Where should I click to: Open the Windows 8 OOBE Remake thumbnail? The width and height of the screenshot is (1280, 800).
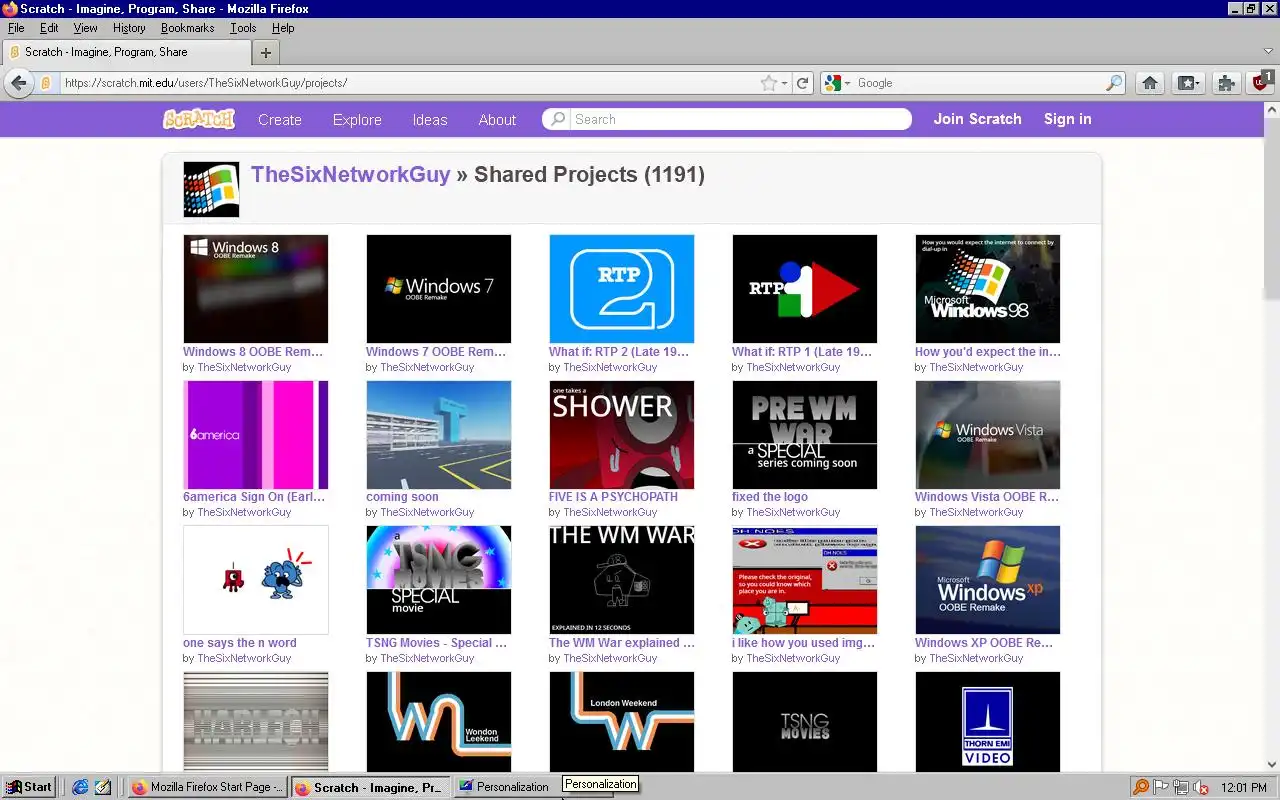coord(256,289)
